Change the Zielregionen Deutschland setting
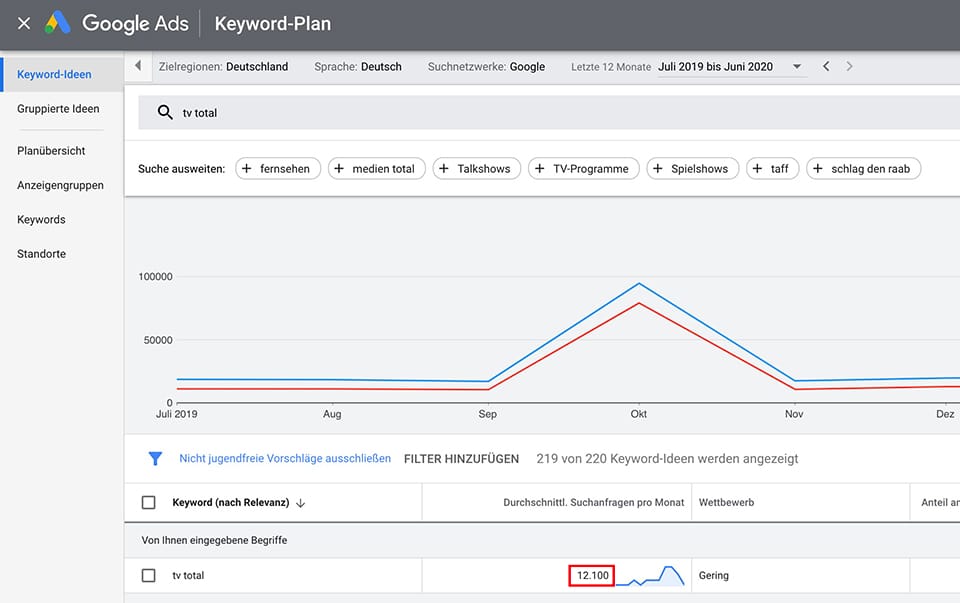The image size is (960, 603). point(223,67)
